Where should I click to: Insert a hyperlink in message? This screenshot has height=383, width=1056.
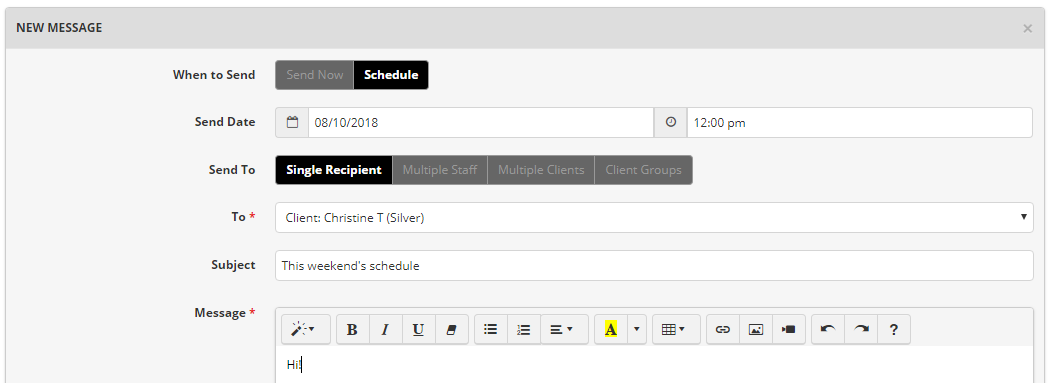(723, 330)
